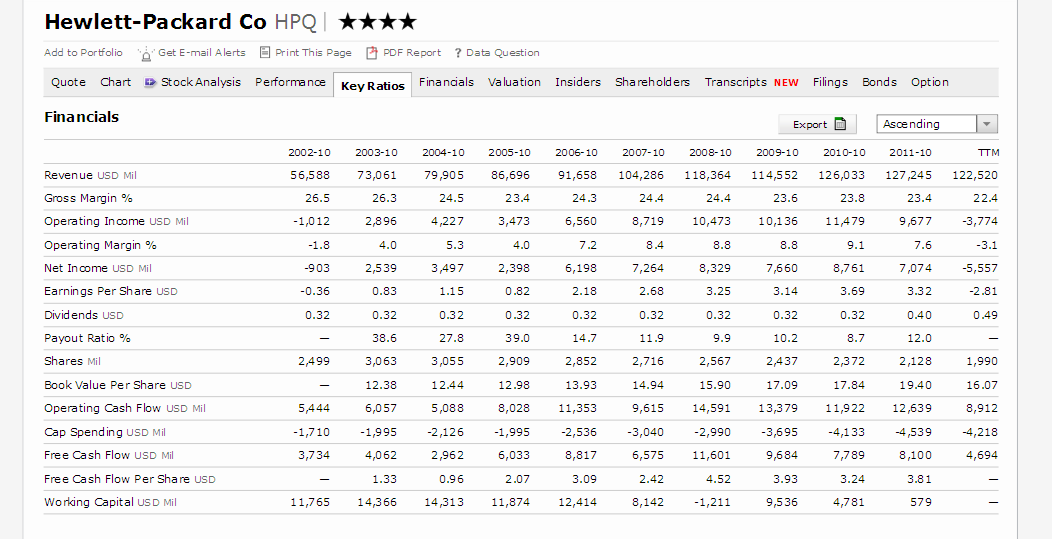Screen dimensions: 1052x539
Task: Open the Stock Analysis tab
Action: click(x=201, y=82)
